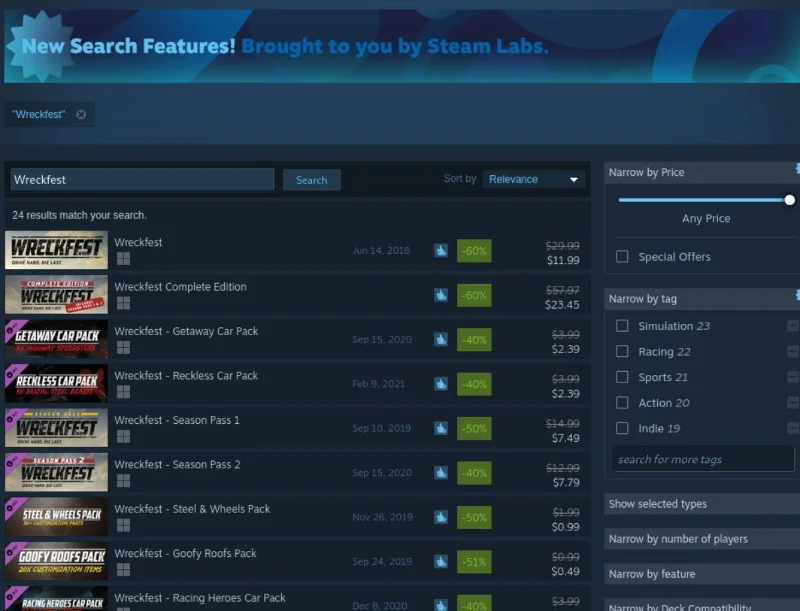
Task: Check the Simulation tag filter
Action: pos(622,325)
